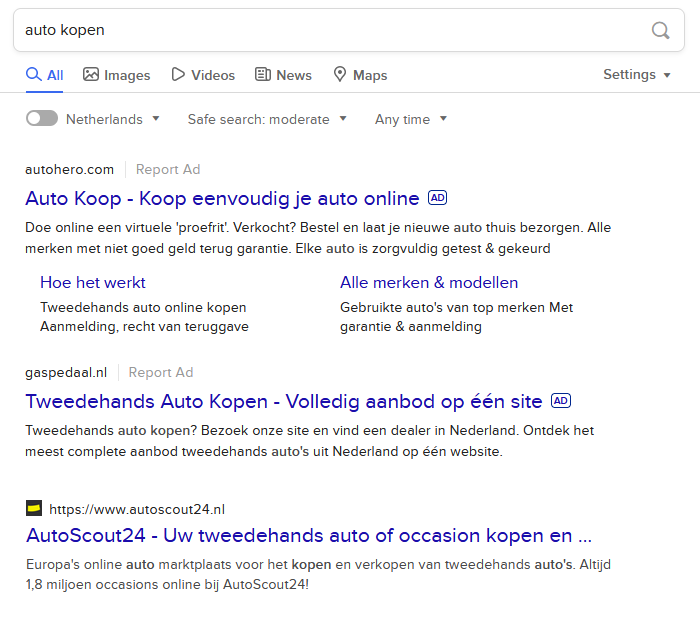Toggle the Netherlands region switch
This screenshot has height=619, width=700.
point(42,119)
